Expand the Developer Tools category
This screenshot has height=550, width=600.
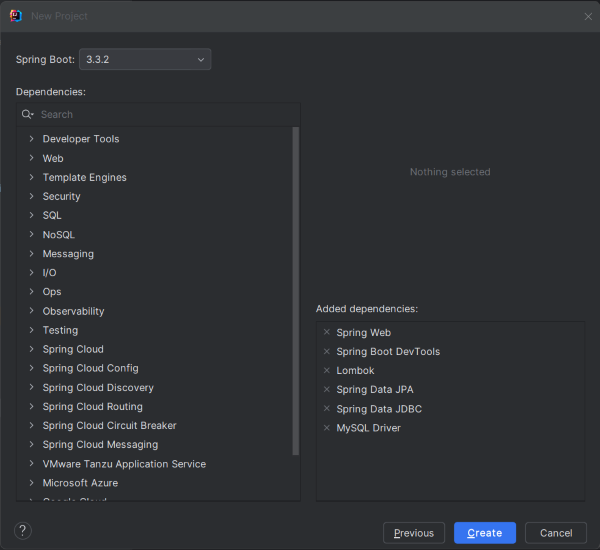[x=31, y=139]
